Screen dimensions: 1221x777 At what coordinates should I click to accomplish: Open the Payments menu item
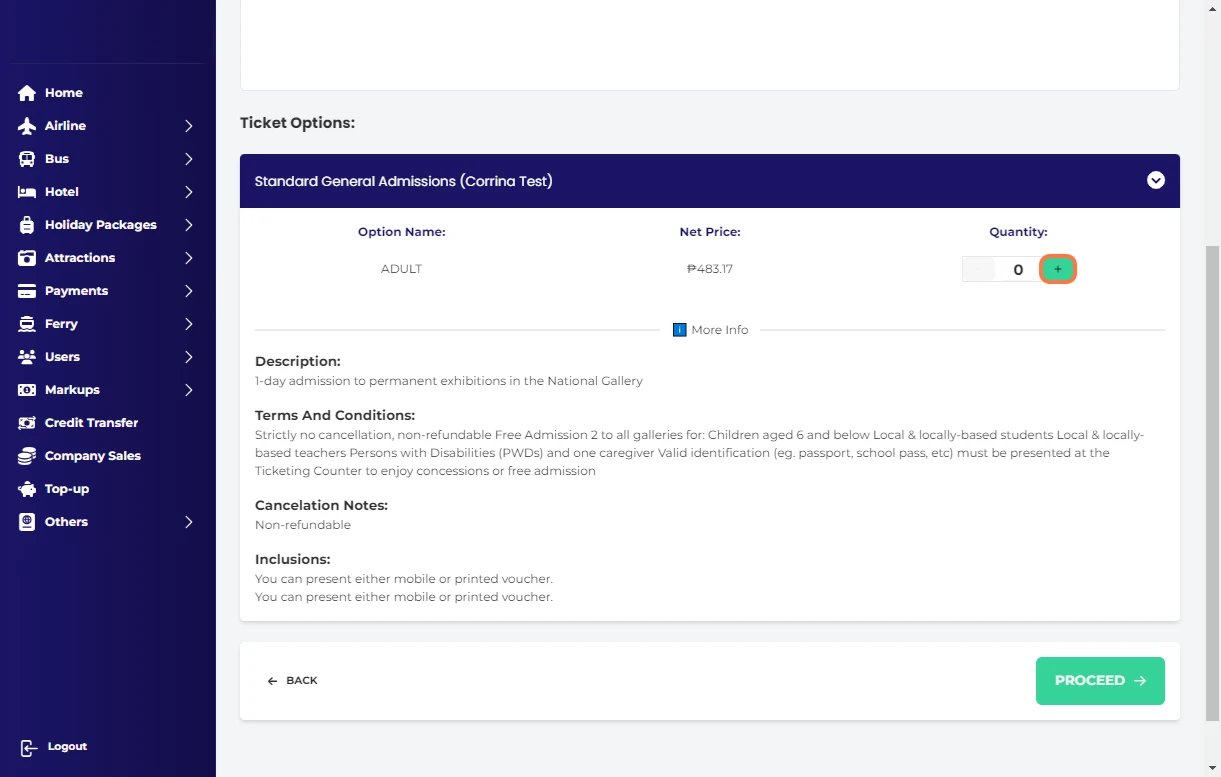click(76, 291)
